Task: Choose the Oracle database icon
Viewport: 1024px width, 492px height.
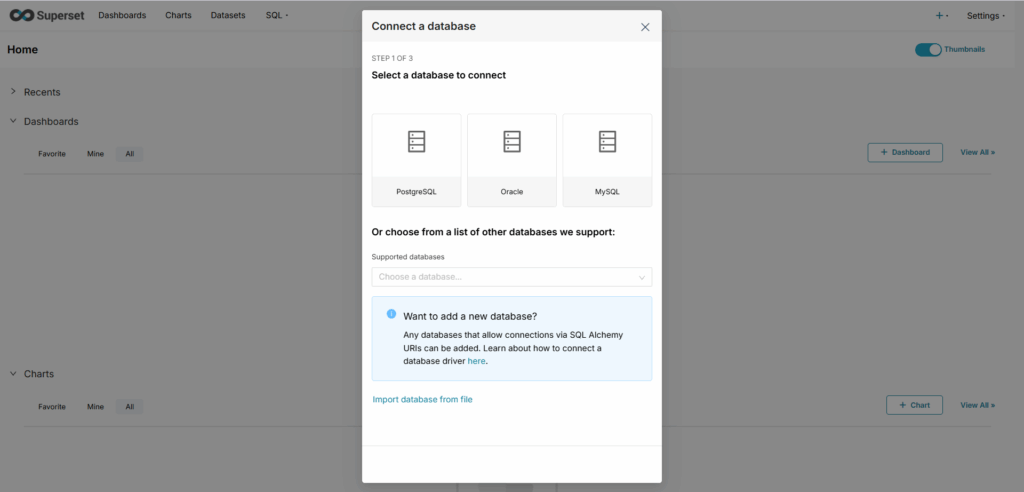Action: (512, 143)
